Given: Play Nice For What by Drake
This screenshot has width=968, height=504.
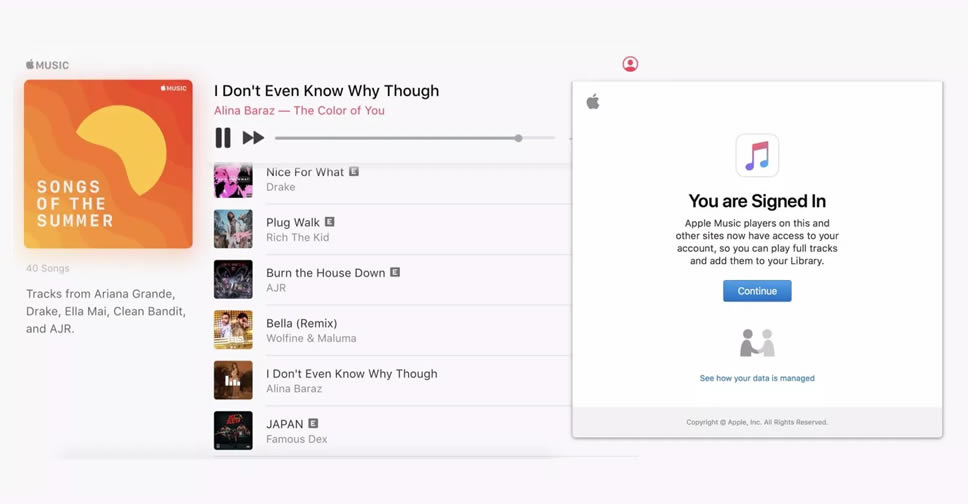Looking at the screenshot, I should pyautogui.click(x=305, y=172).
